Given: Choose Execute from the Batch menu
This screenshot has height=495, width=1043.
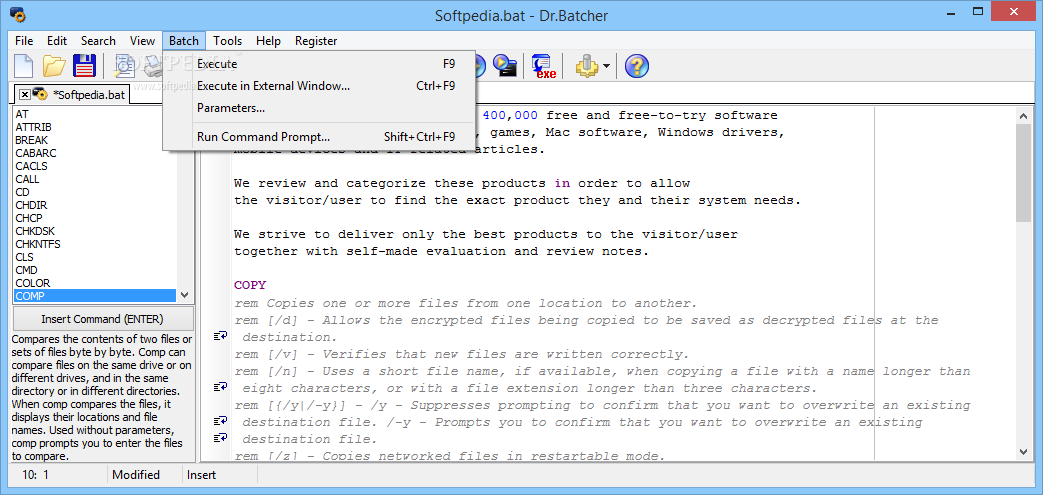Looking at the screenshot, I should click(320, 64).
